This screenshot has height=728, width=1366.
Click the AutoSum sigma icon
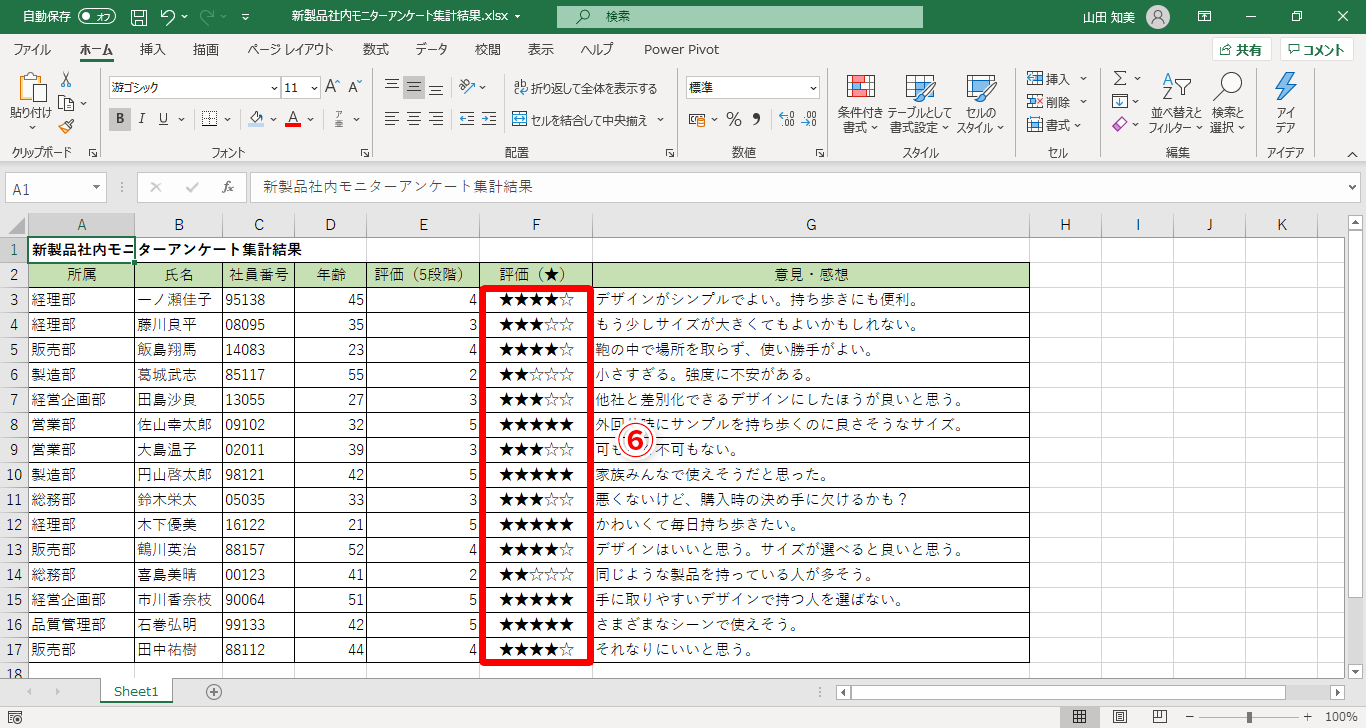click(1120, 78)
